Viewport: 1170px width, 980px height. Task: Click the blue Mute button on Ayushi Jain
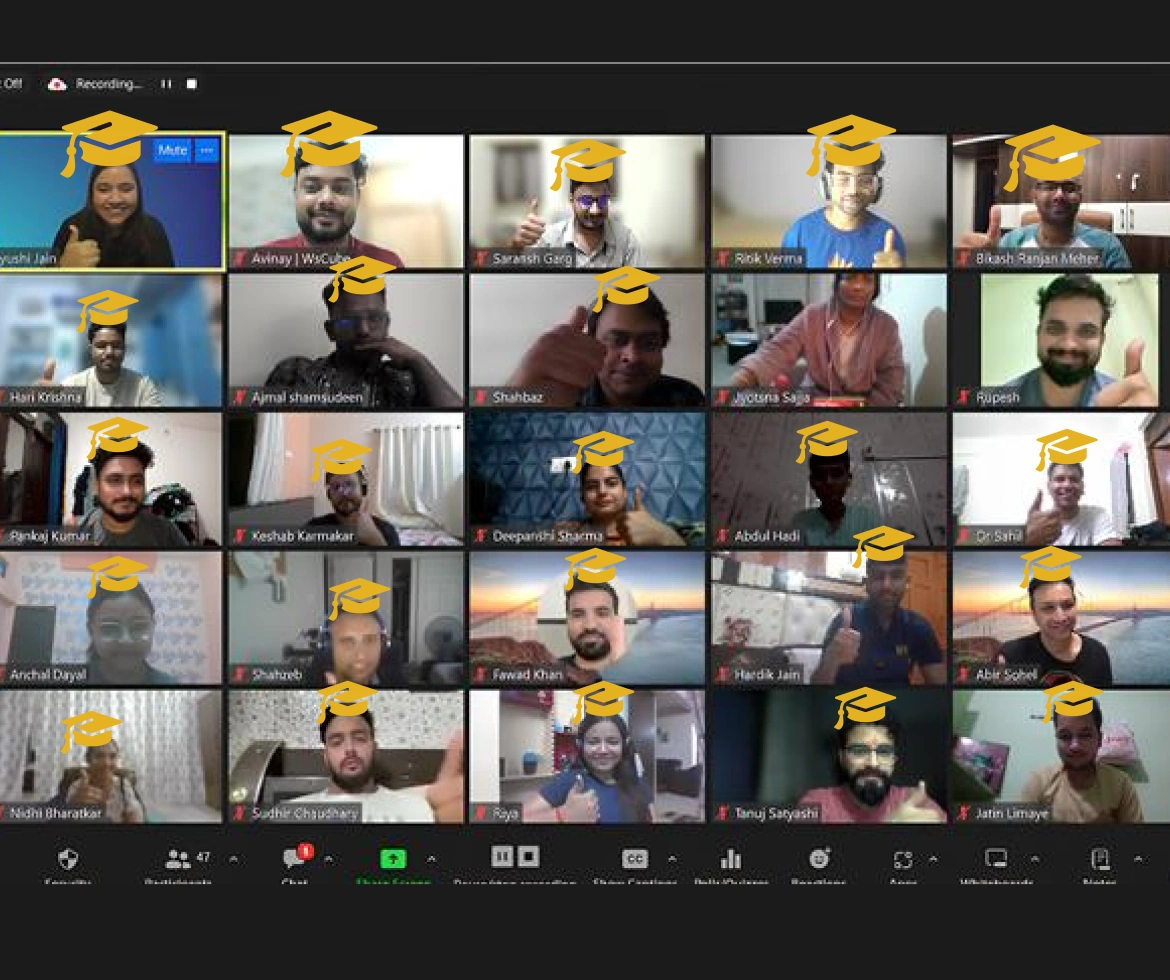[172, 150]
